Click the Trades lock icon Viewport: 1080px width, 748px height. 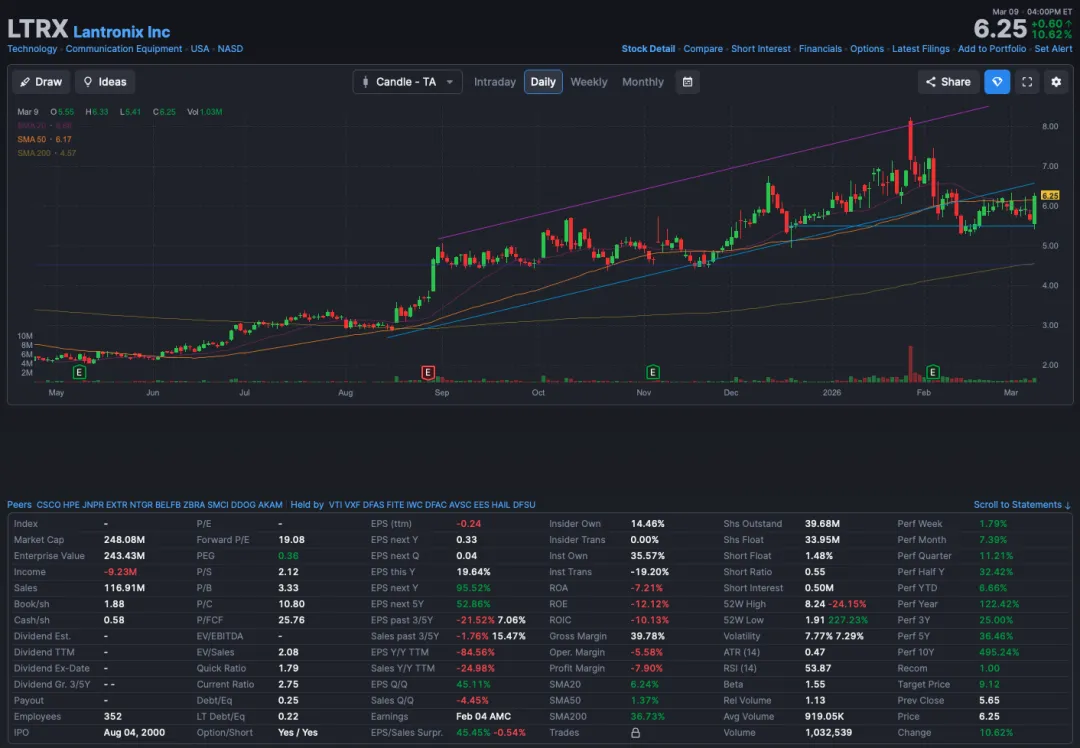point(635,733)
